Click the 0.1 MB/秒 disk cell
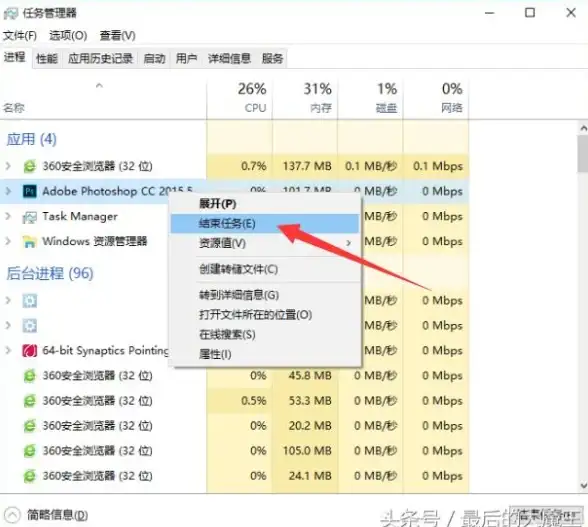The height and width of the screenshot is (527, 588). [371, 166]
